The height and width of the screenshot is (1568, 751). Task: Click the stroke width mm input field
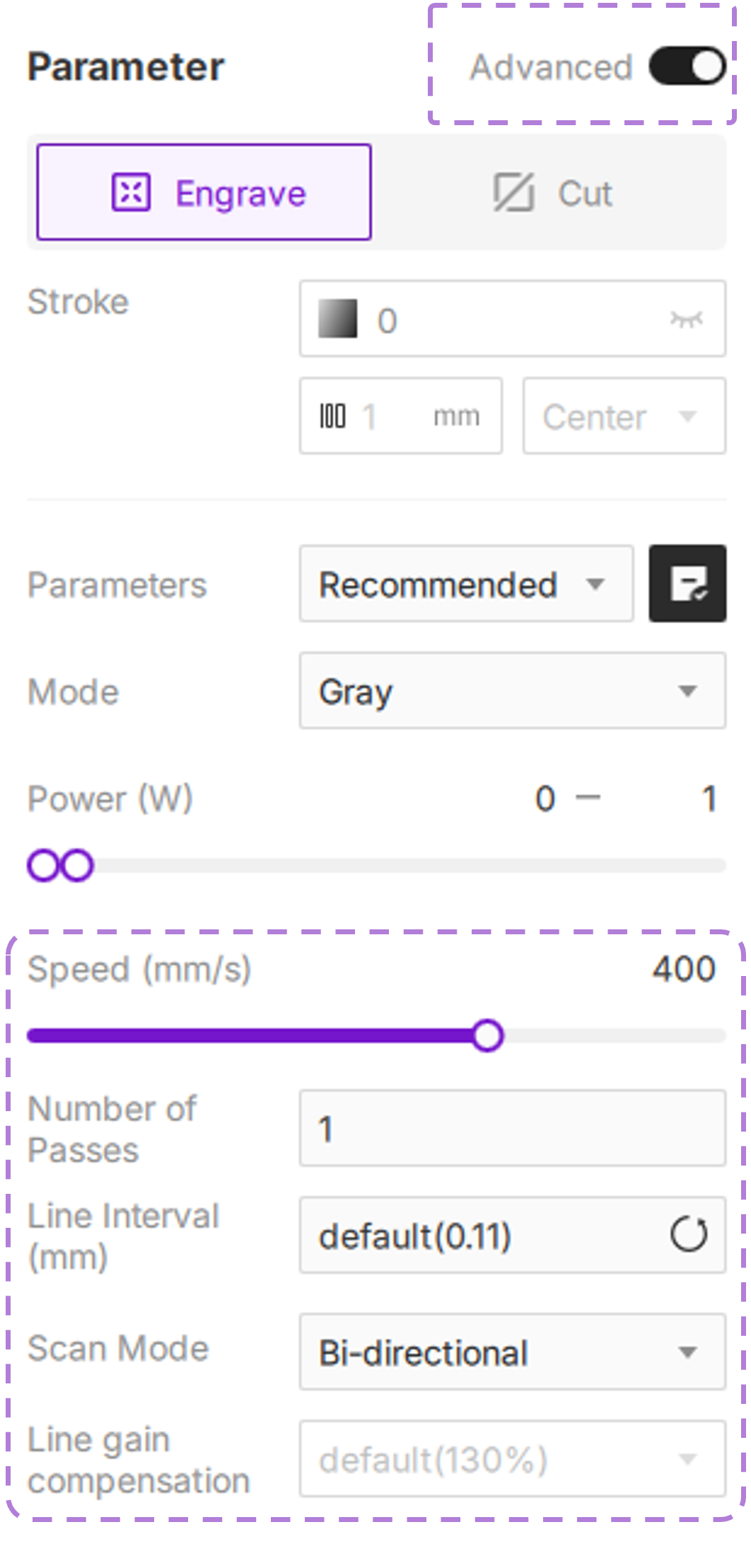pos(396,416)
